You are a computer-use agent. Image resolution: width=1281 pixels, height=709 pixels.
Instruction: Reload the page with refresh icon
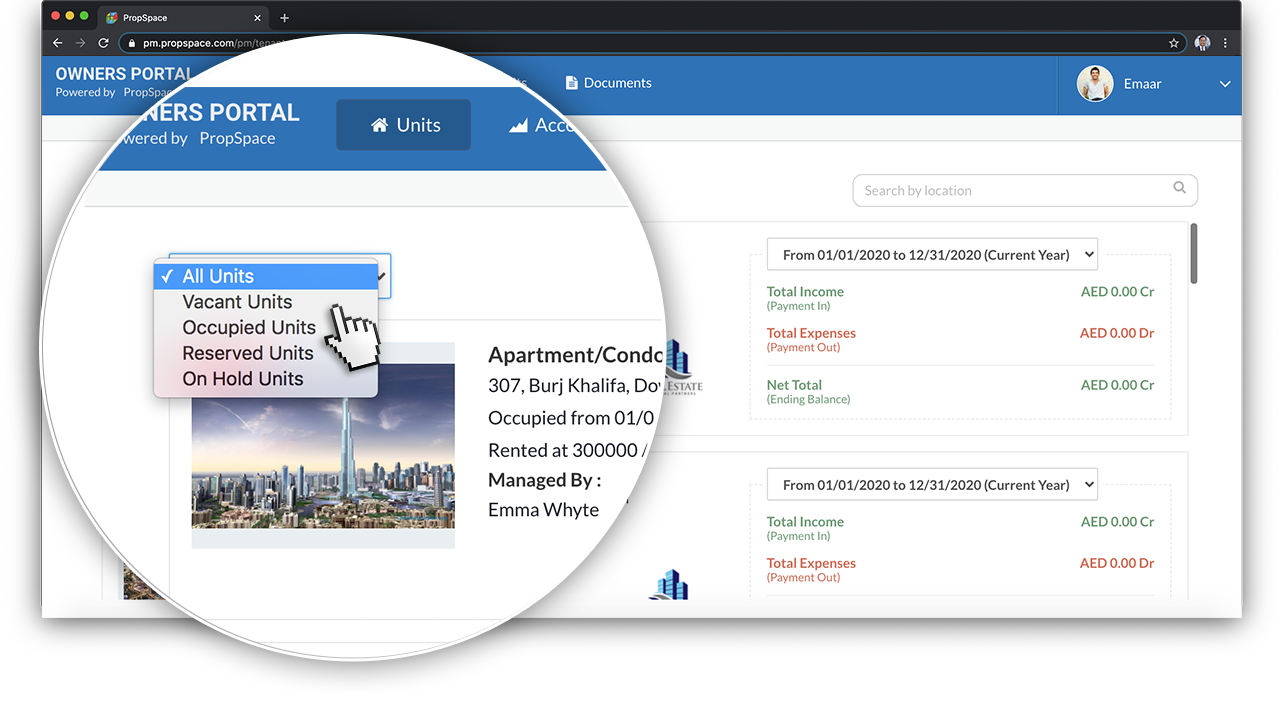[x=103, y=43]
